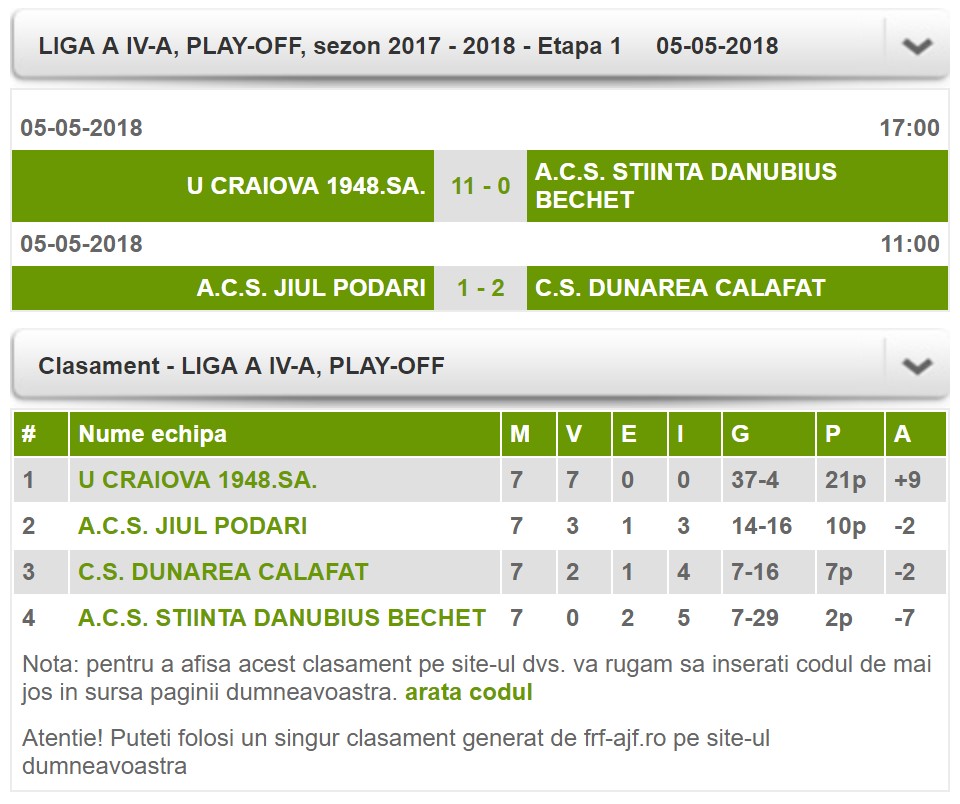Open C.S. DUNAREA CALAFAT team in standings
This screenshot has width=960, height=804.
(223, 572)
